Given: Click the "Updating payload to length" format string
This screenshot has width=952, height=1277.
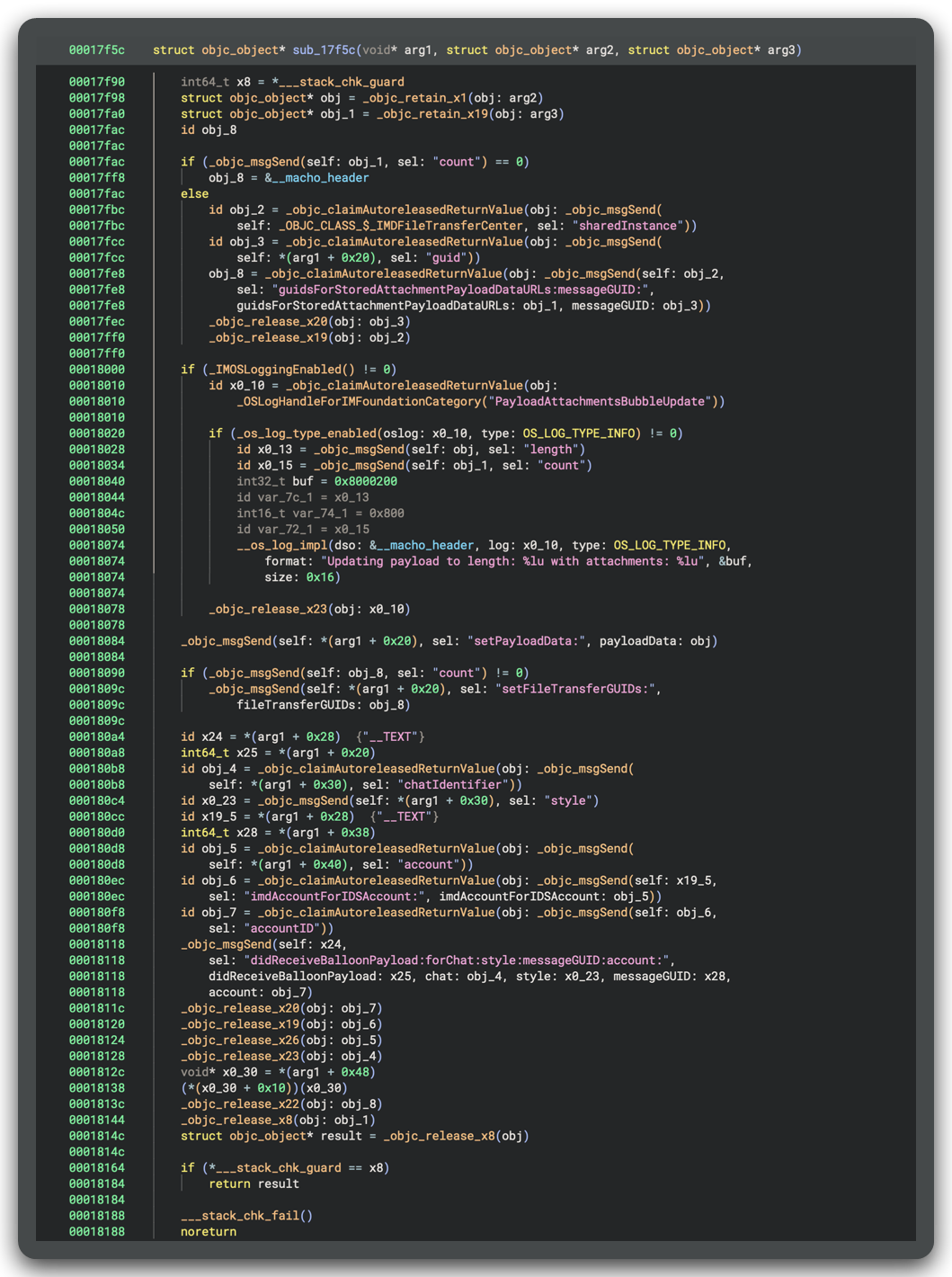Looking at the screenshot, I should pos(512,561).
